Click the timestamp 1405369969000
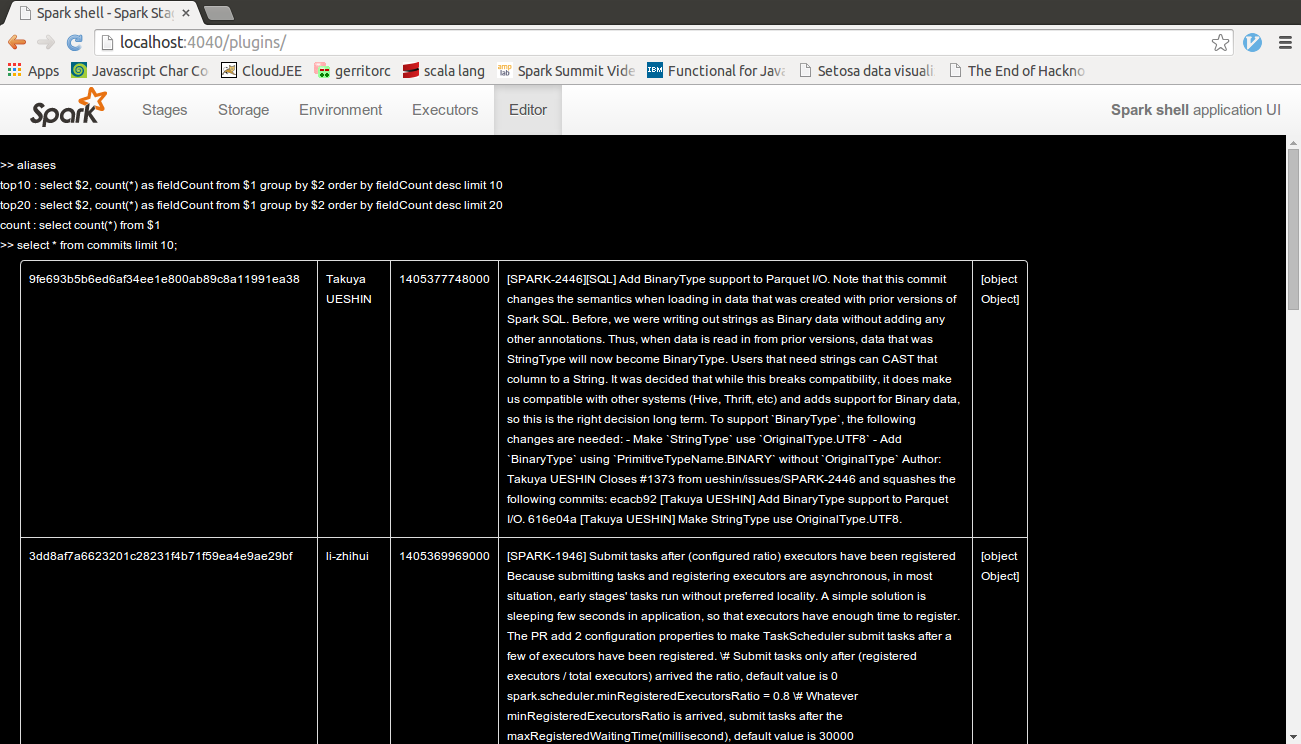The height and width of the screenshot is (744, 1301). click(x=444, y=556)
